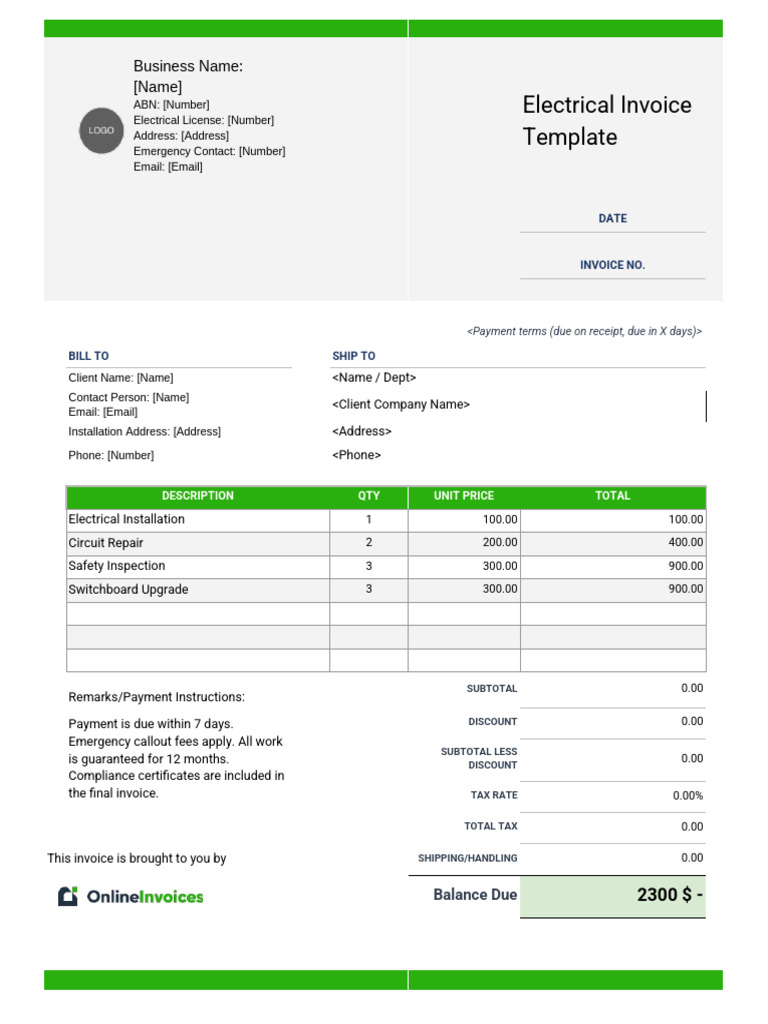Open the OnlineInvoices brand link
The height and width of the screenshot is (1024, 768).
pos(131,896)
